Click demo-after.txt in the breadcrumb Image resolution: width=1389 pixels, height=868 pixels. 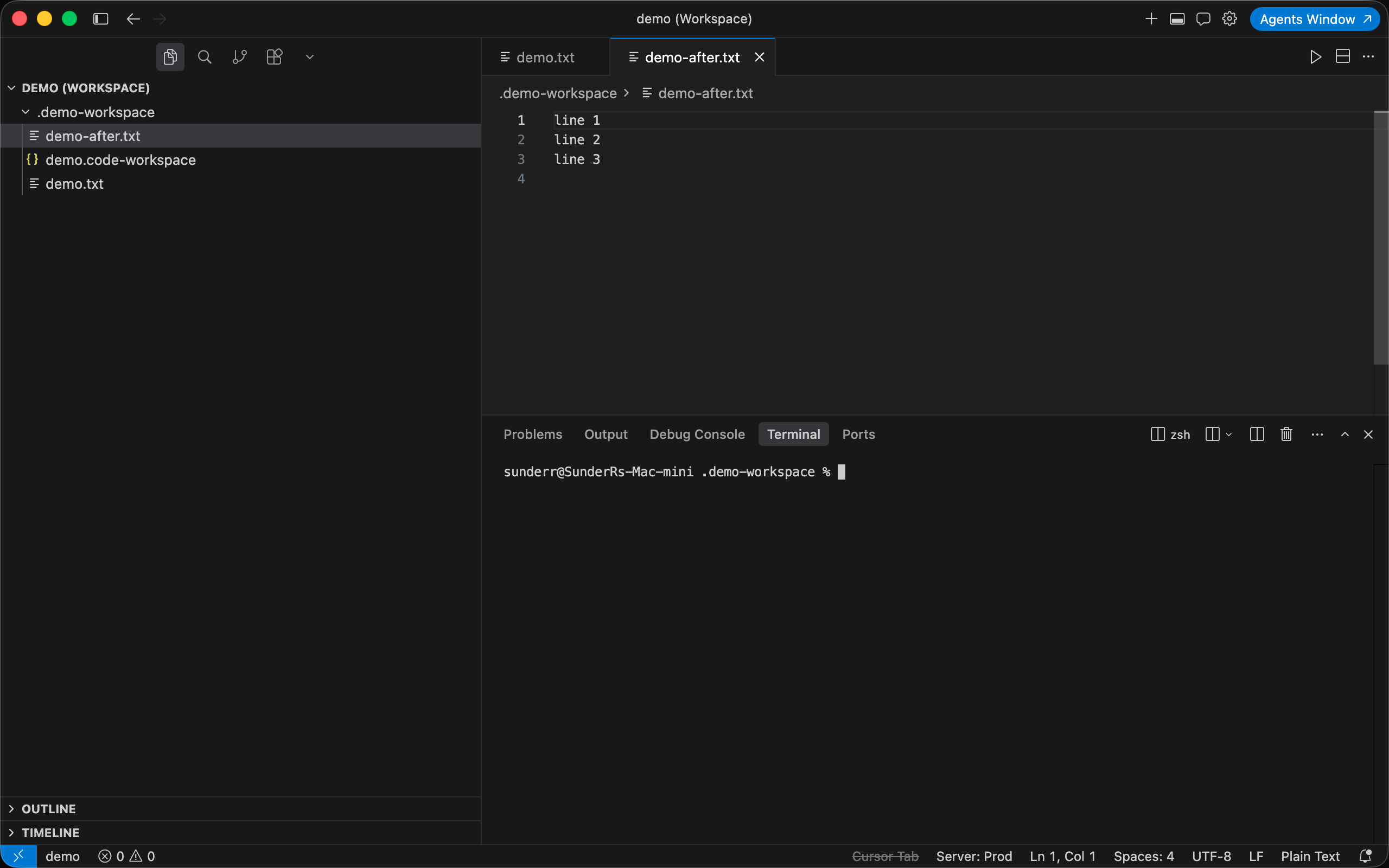705,93
